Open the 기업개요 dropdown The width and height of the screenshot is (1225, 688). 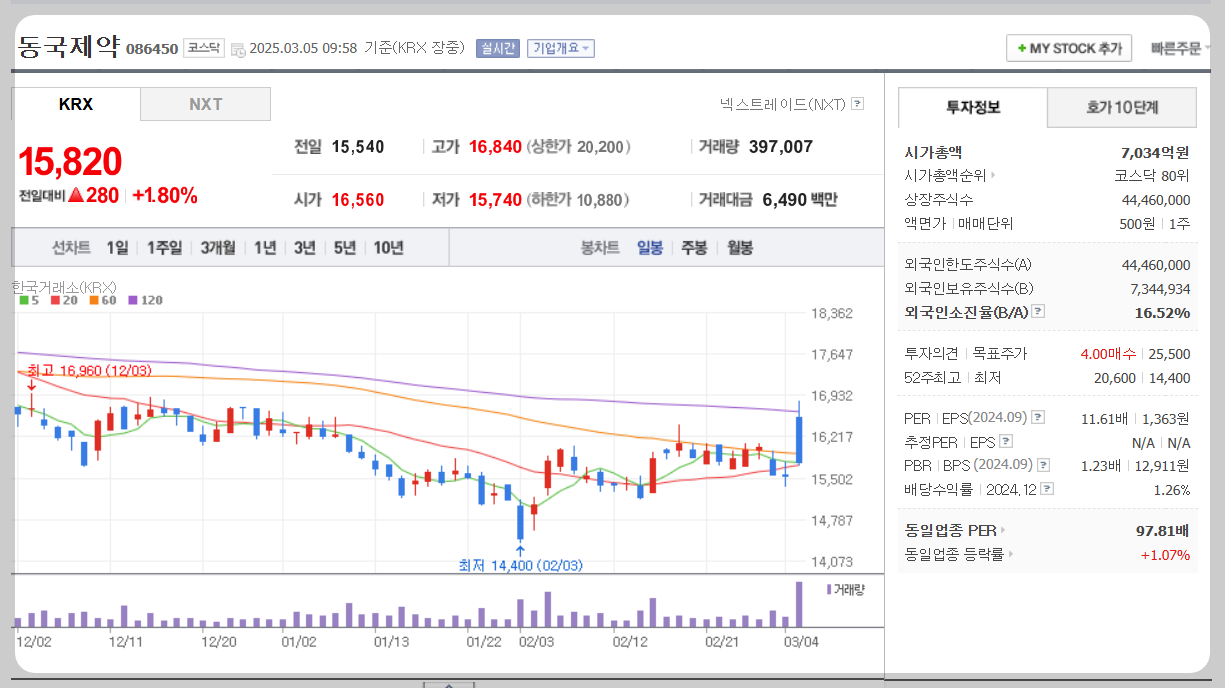tap(560, 48)
